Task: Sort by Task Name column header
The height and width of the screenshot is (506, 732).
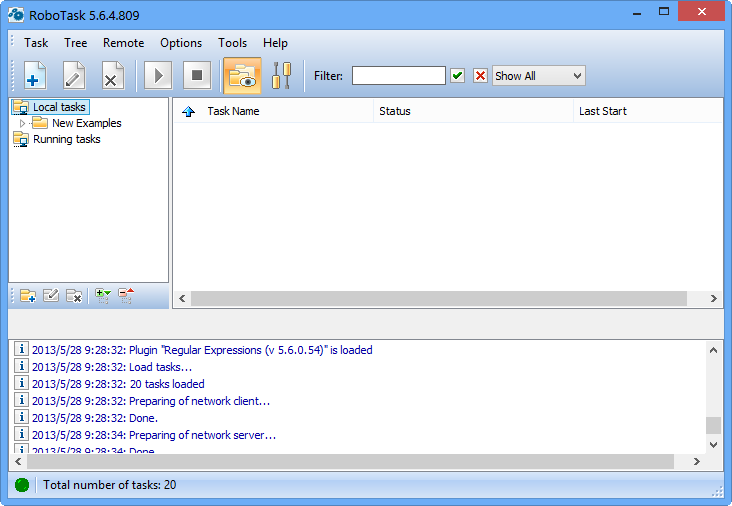Action: click(x=233, y=111)
